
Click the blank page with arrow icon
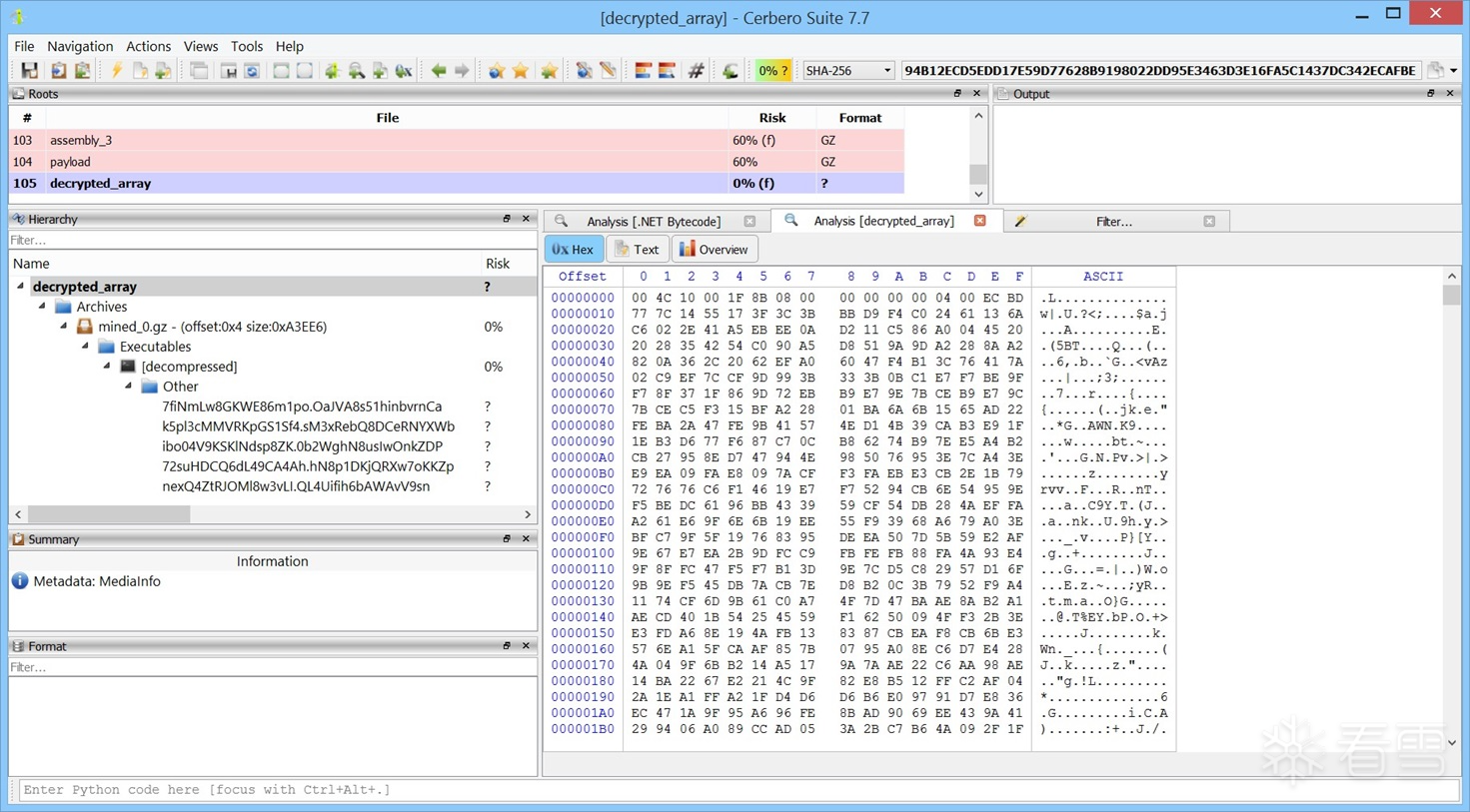(x=140, y=71)
